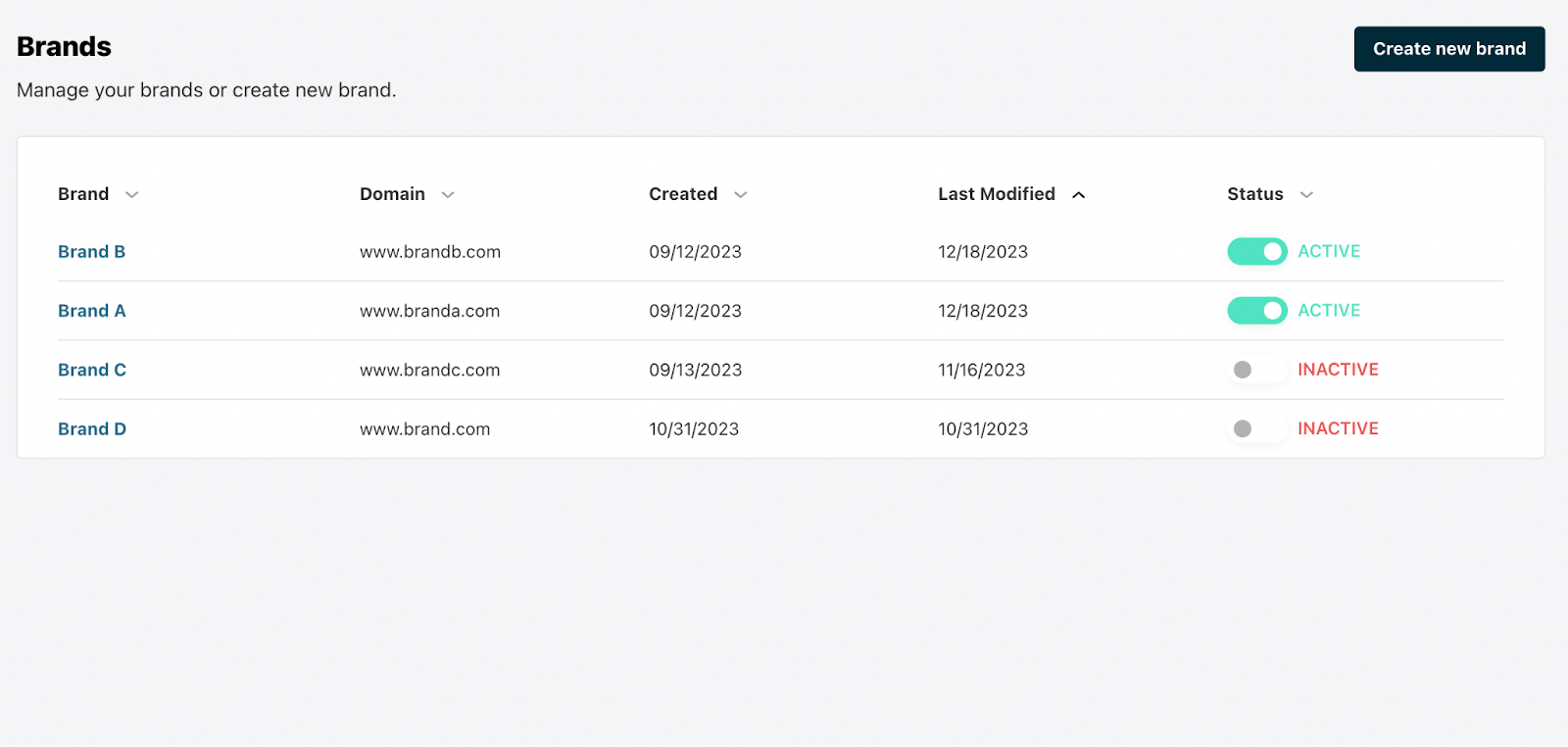This screenshot has height=747, width=1568.
Task: Sort table by Brand column header text
Action: (x=83, y=194)
